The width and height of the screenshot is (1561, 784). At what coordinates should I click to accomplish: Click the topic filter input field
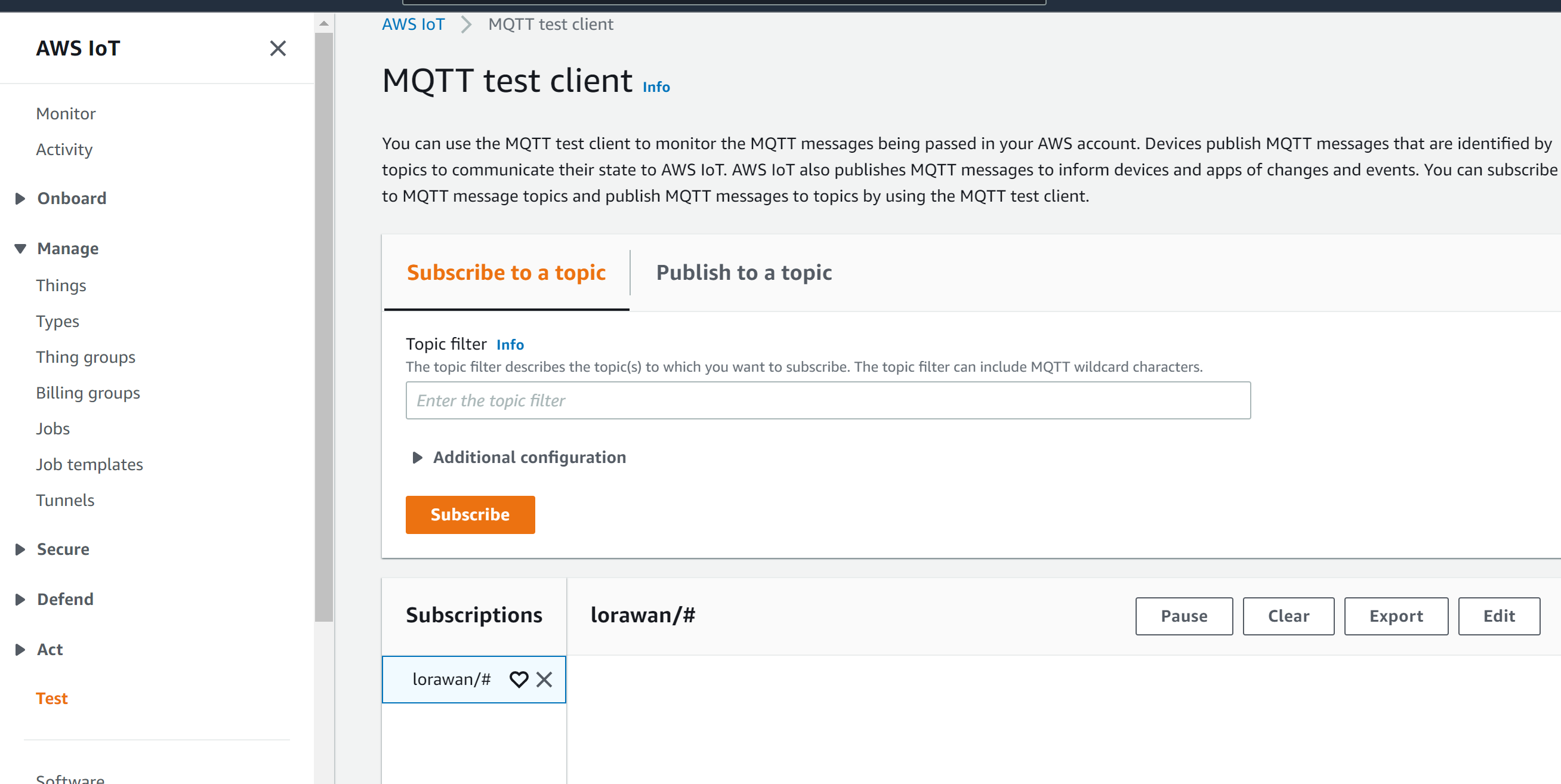828,400
